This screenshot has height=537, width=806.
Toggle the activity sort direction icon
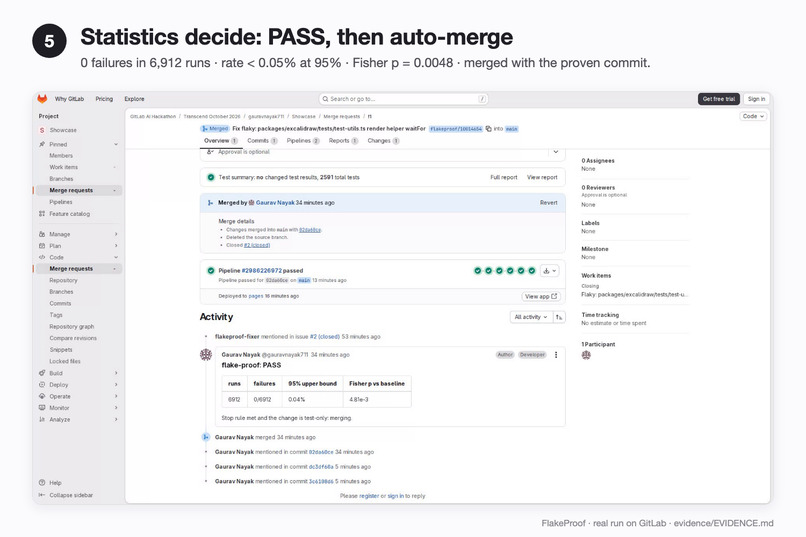point(559,317)
